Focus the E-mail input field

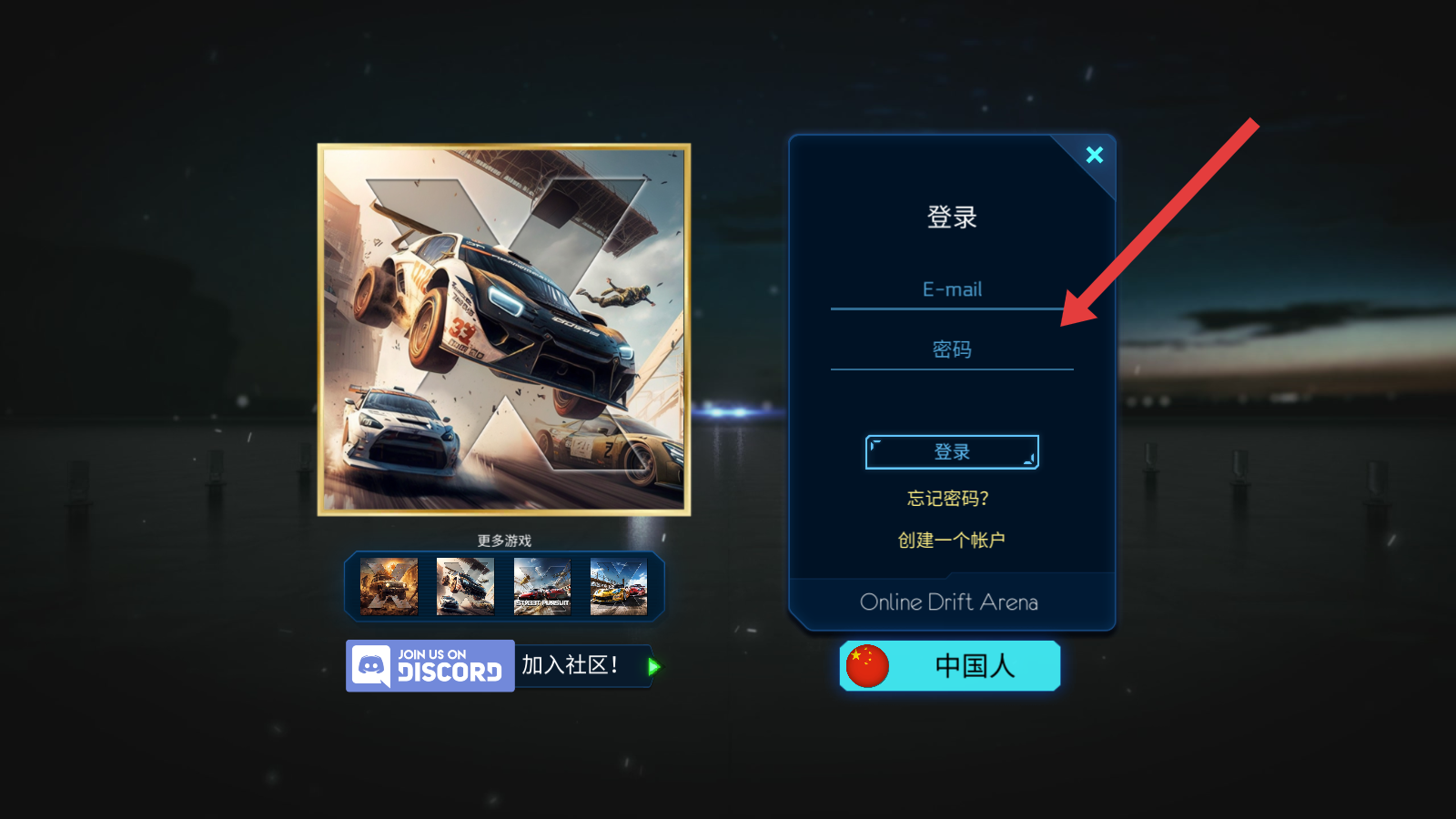click(952, 290)
